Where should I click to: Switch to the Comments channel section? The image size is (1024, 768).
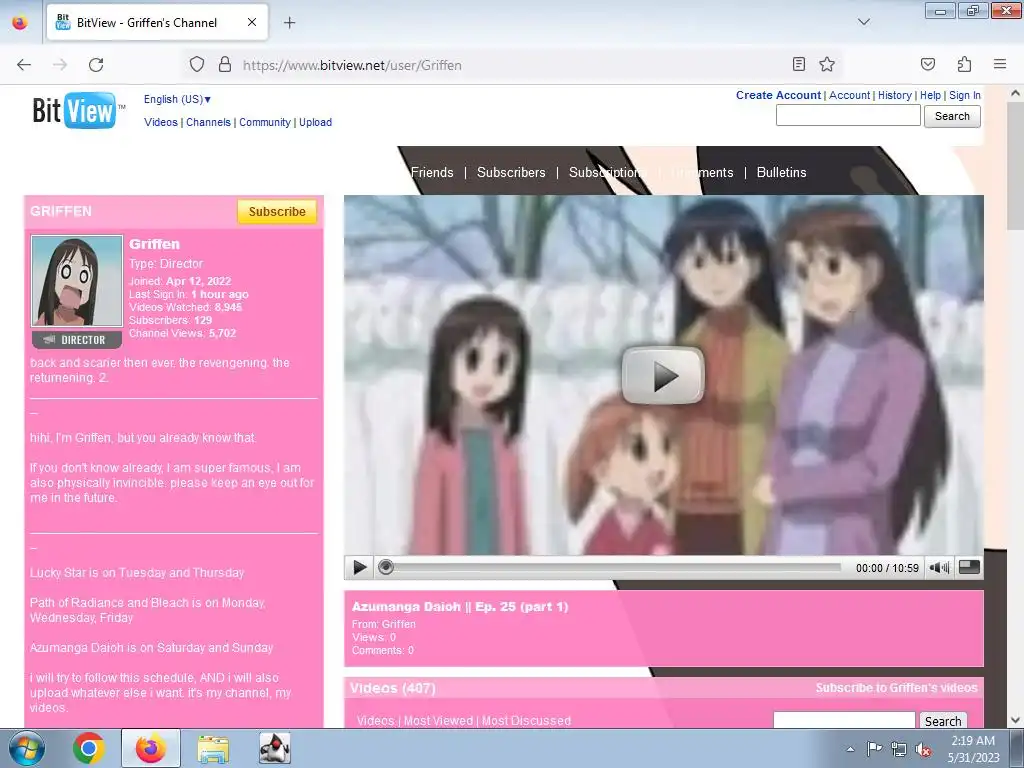point(701,172)
